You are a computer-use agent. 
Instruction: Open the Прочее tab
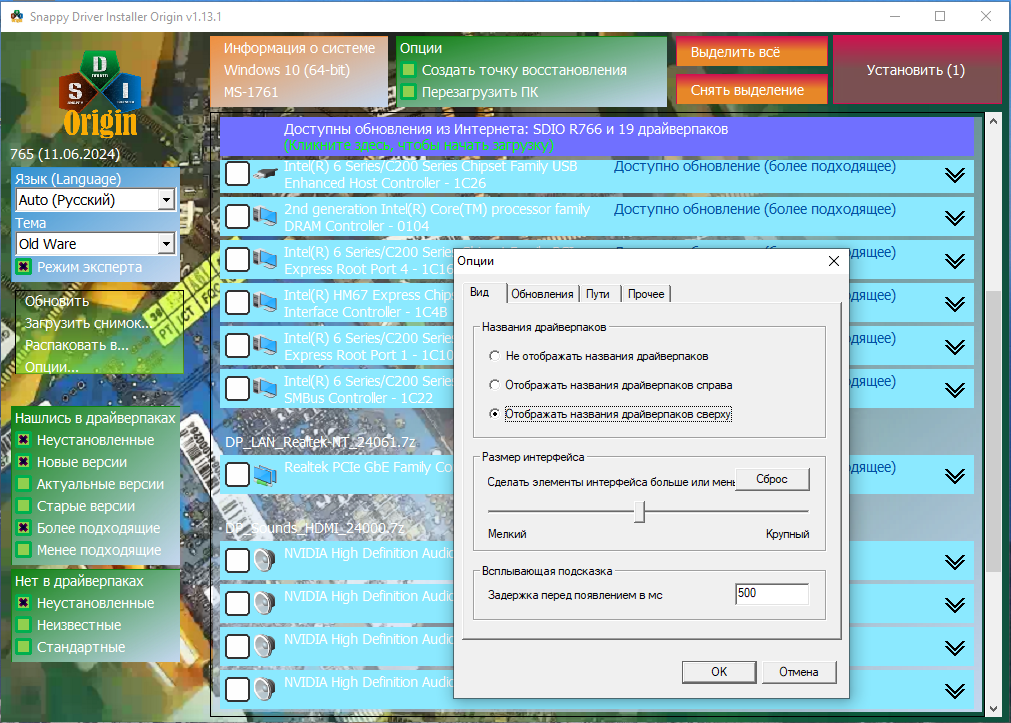(646, 294)
